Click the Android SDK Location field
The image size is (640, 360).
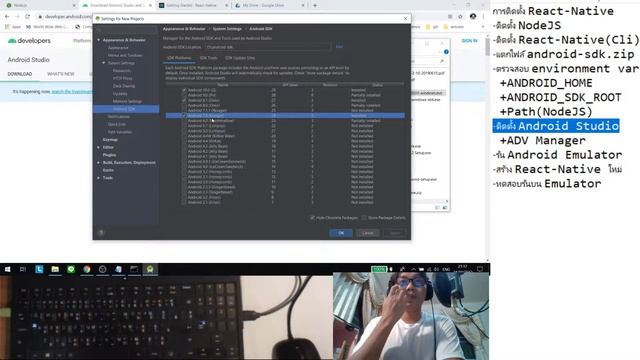[x=268, y=47]
